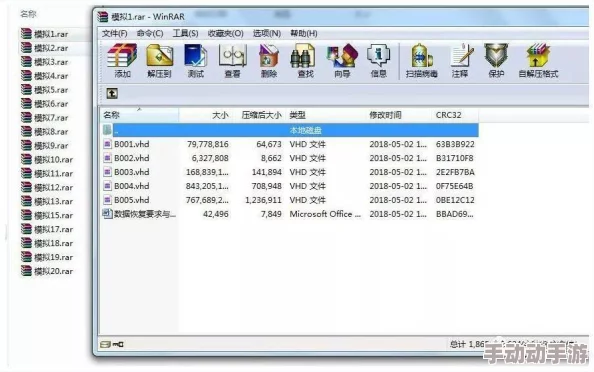Image resolution: width=594 pixels, height=372 pixels.
Task: Open the 选项(N) menu
Action: pyautogui.click(x=267, y=33)
